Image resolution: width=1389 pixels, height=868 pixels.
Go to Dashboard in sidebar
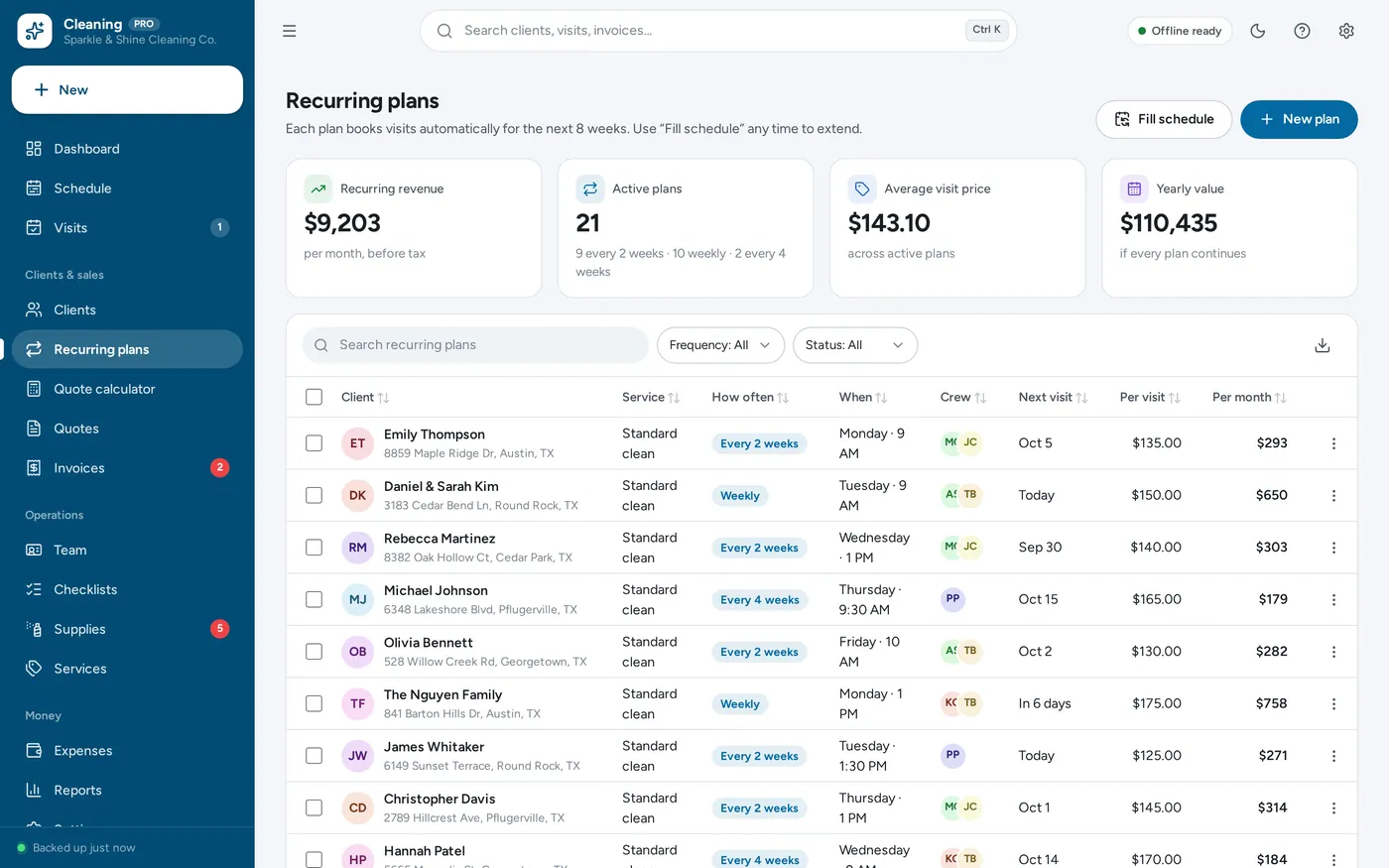pos(127,149)
